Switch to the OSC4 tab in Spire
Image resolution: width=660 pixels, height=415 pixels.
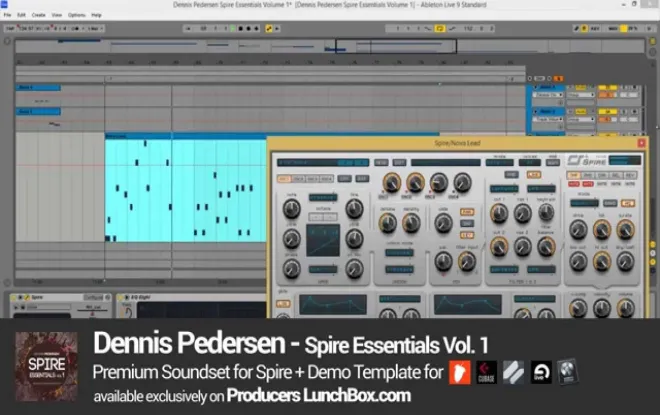coord(327,179)
